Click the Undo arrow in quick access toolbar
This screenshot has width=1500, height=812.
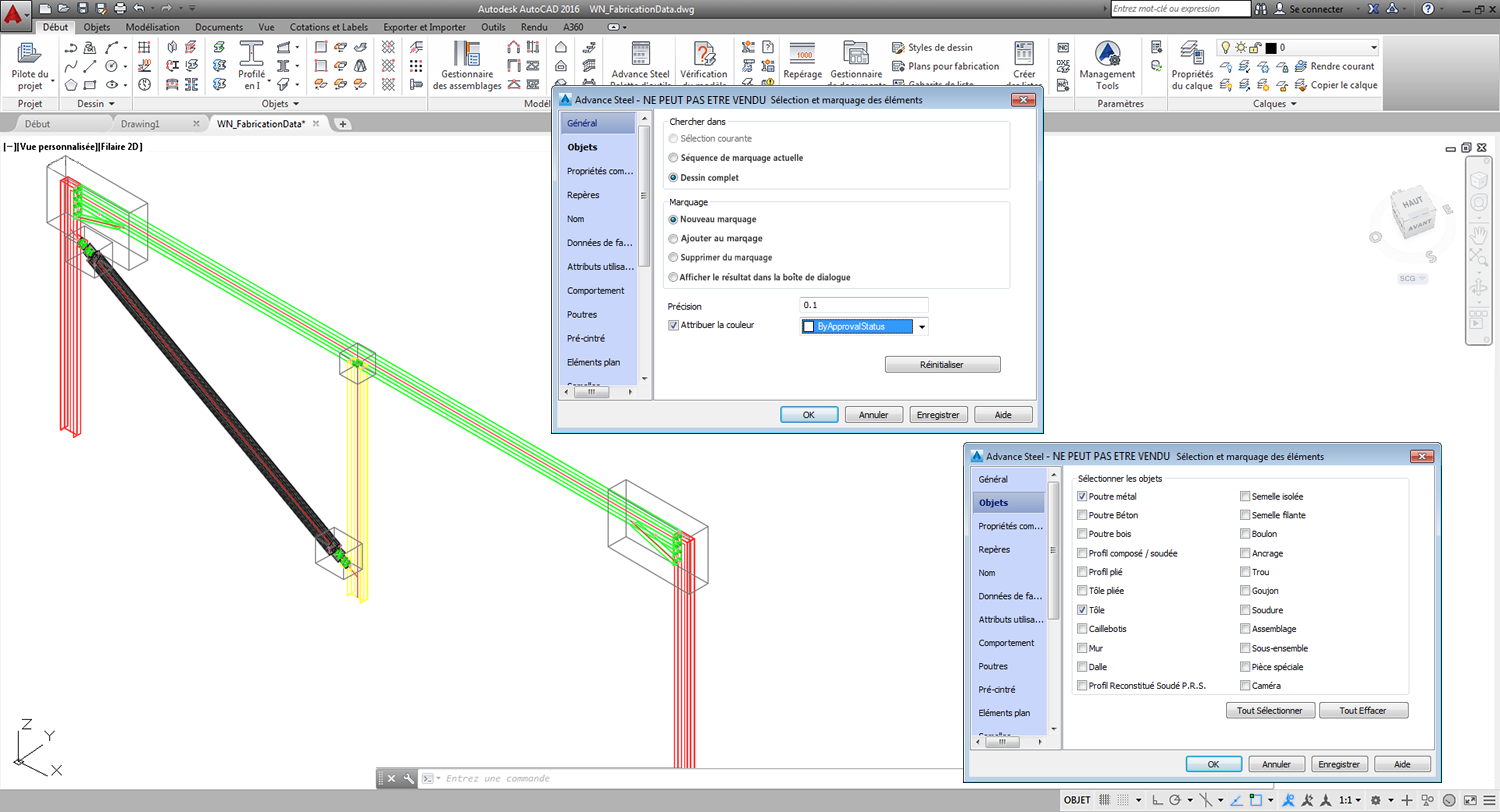139,8
